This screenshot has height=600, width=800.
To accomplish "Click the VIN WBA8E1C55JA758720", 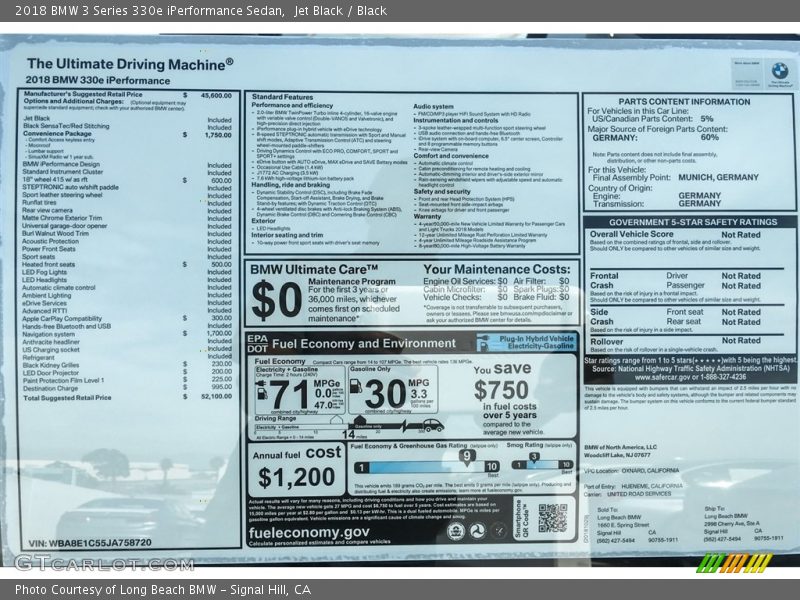I will tap(90, 543).
